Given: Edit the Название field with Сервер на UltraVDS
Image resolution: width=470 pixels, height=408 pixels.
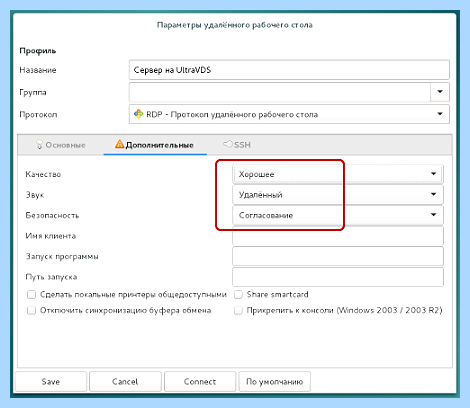Looking at the screenshot, I should pos(289,70).
